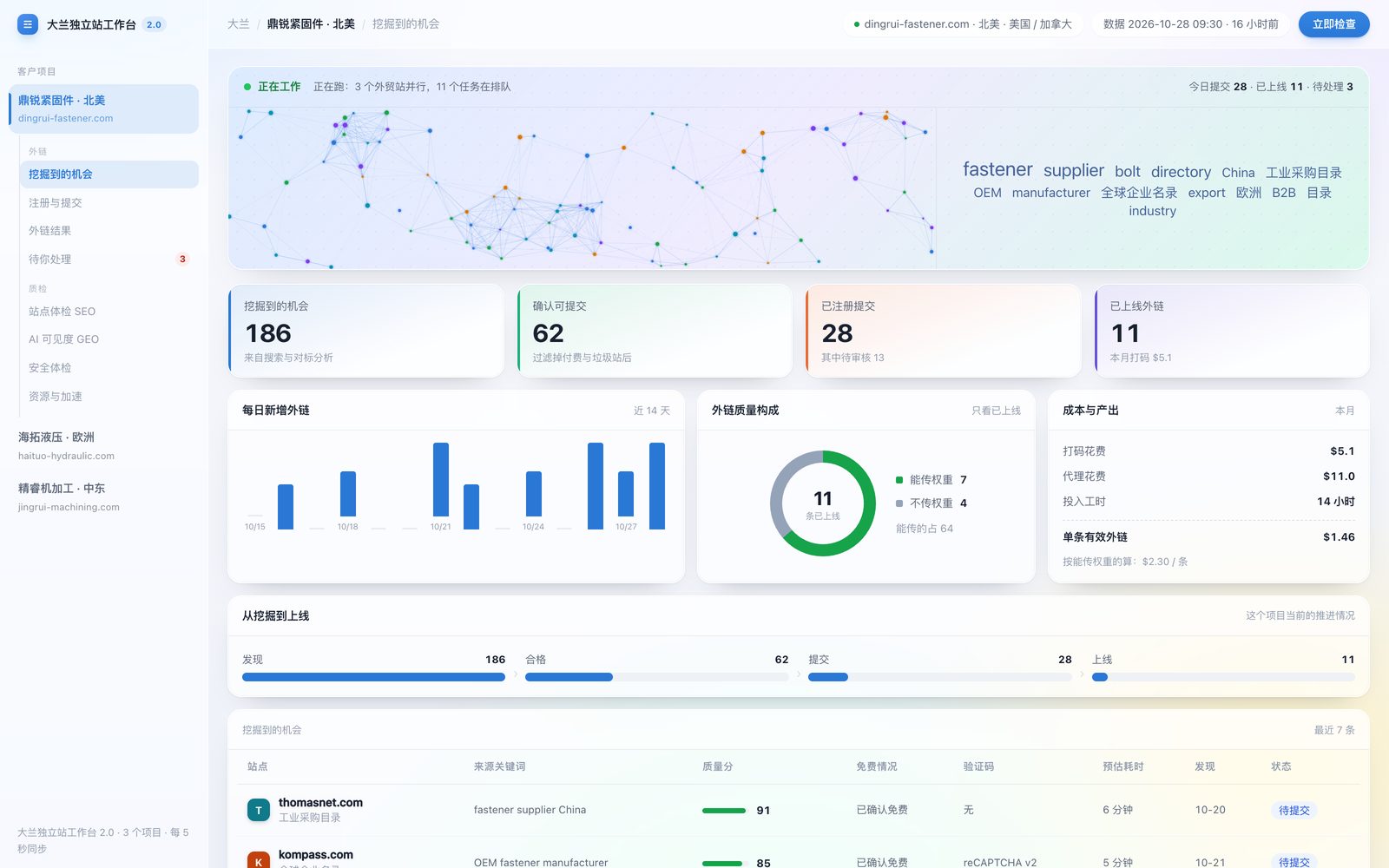1389x868 pixels.
Task: Select the 鼎锐紧固件 · 北美 project
Action: (104, 108)
